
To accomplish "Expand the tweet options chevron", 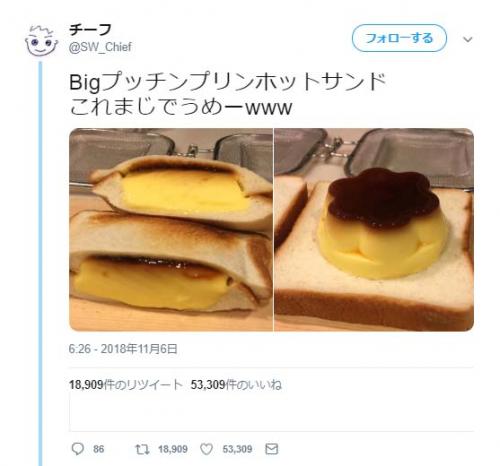I will pos(468,39).
